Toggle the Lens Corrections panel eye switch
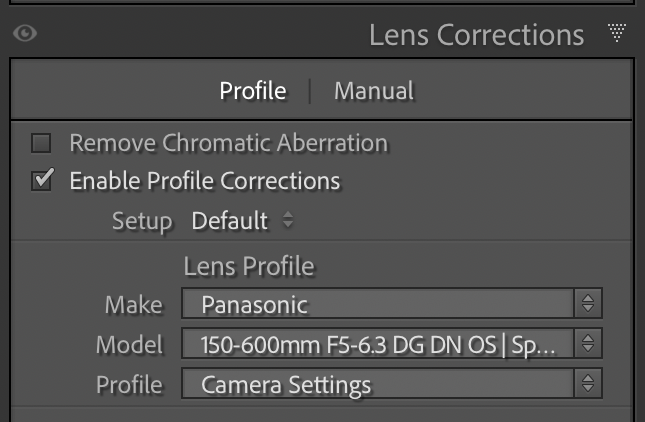This screenshot has height=422, width=645. point(25,34)
